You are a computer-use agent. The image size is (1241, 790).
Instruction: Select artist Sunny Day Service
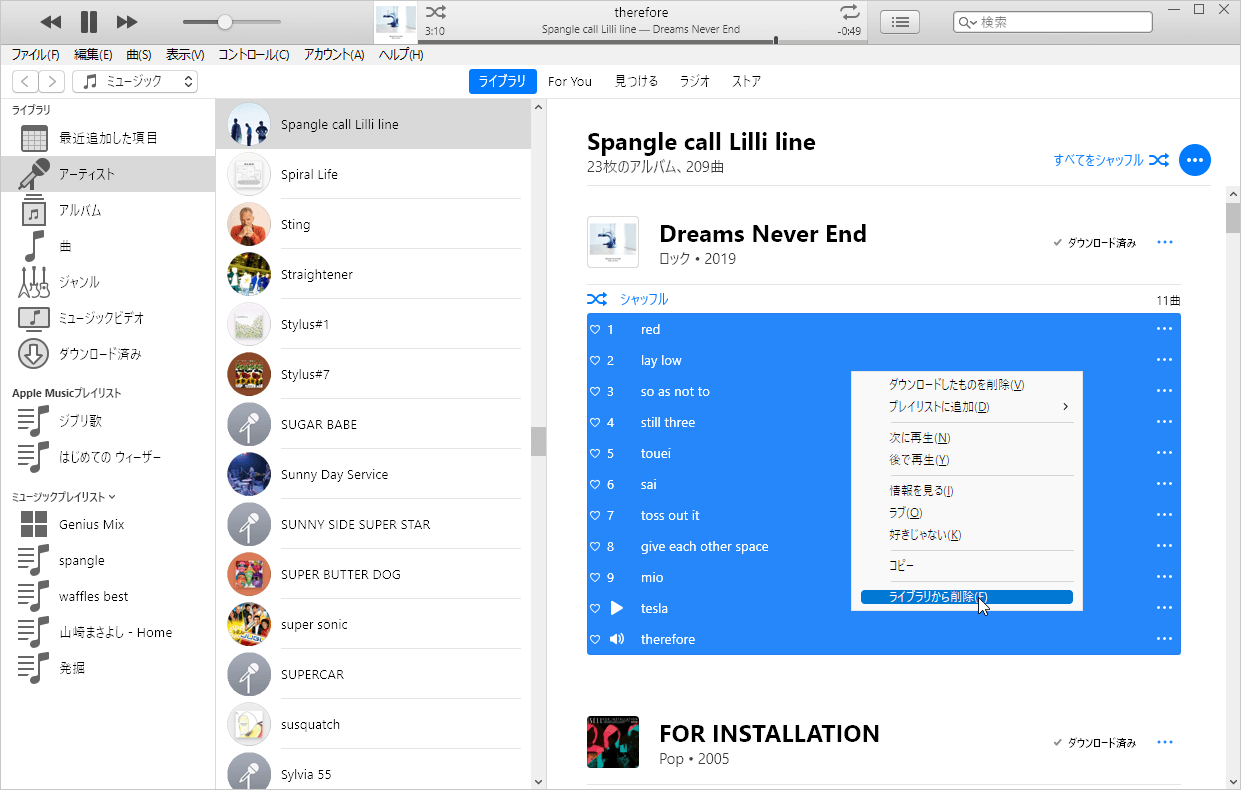pos(373,474)
